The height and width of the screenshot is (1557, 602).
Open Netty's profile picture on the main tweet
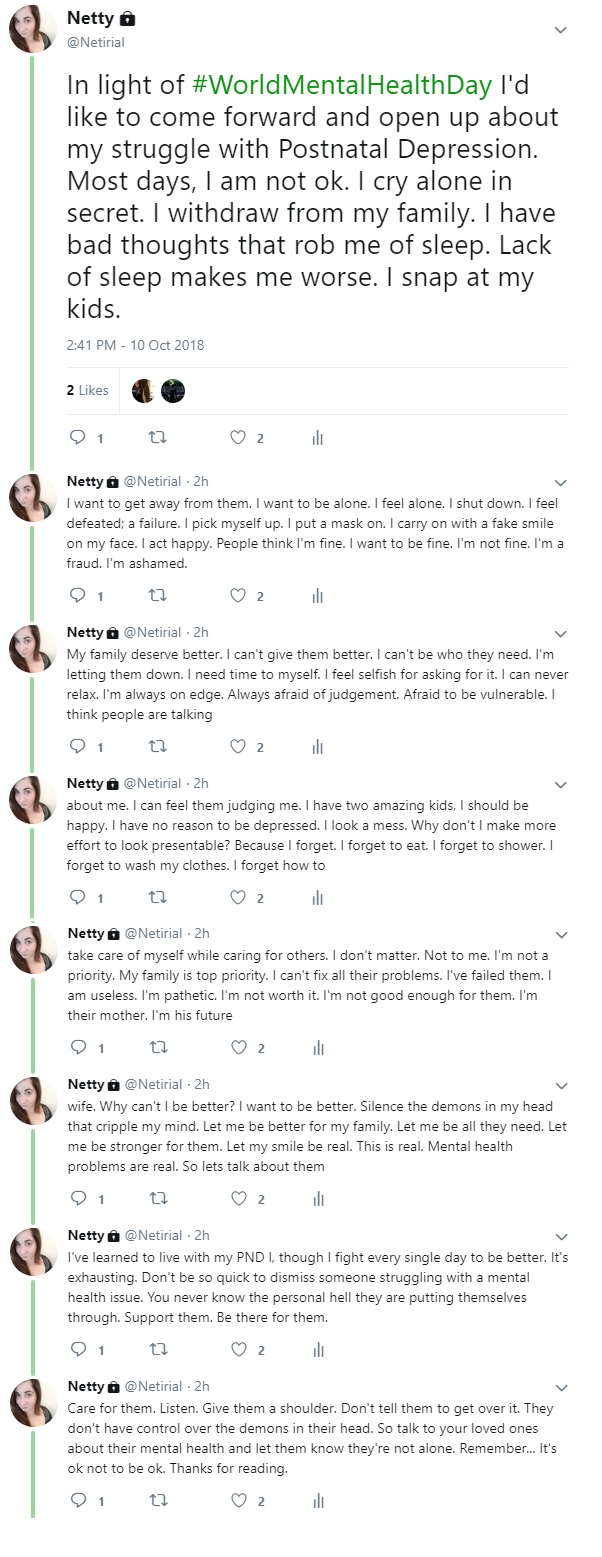tap(33, 27)
